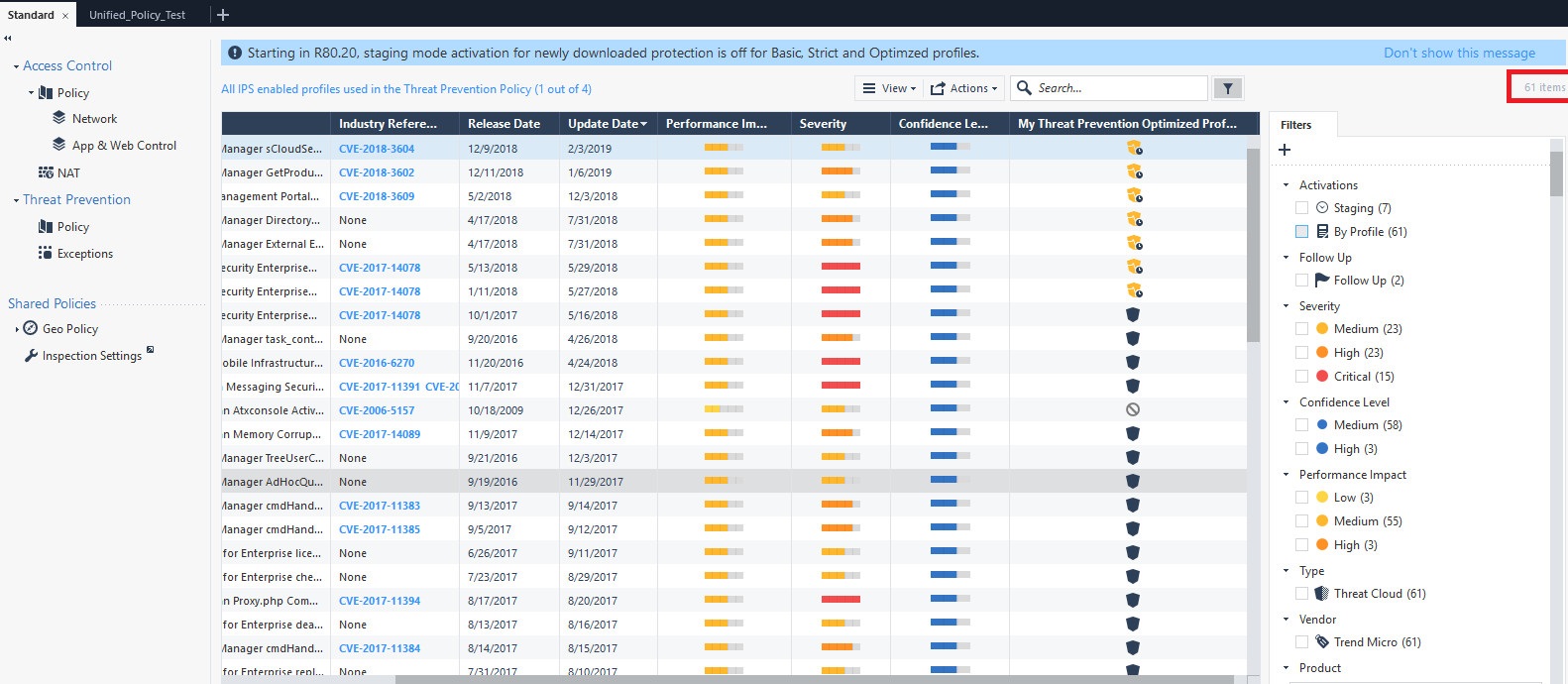This screenshot has width=1568, height=684.
Task: Select the Filters tab in right panel
Action: (1295, 125)
